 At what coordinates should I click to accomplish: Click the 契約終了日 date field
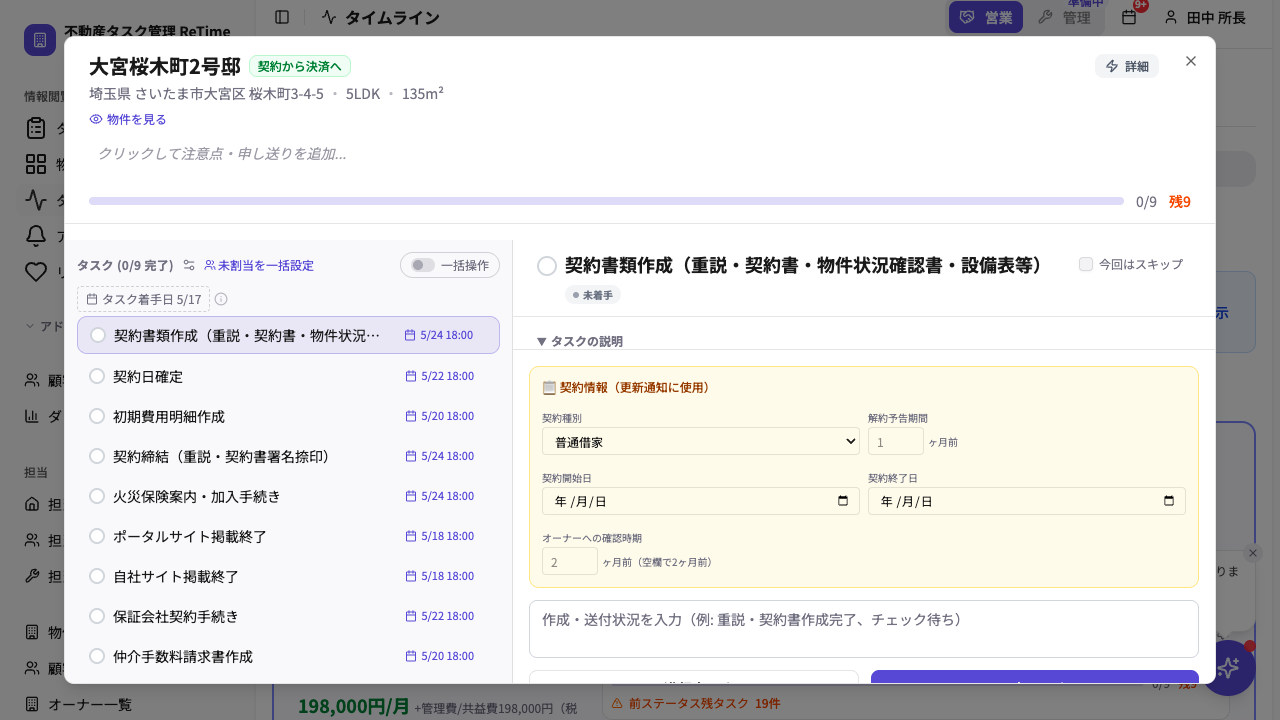coord(1027,501)
